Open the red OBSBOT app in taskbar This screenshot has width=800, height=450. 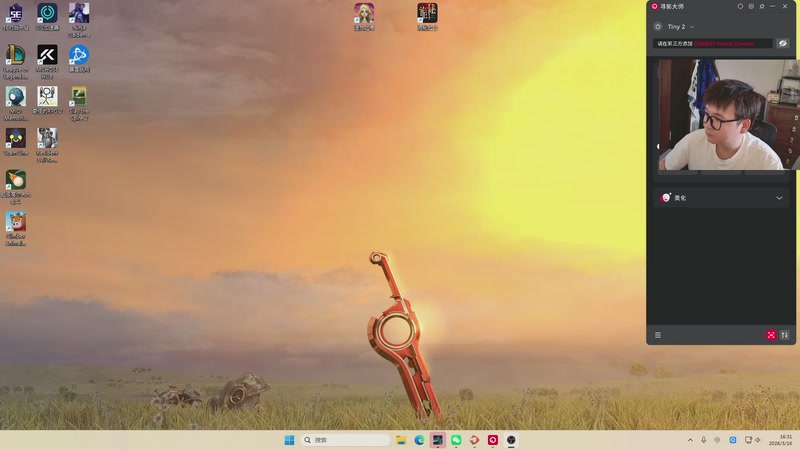point(493,440)
